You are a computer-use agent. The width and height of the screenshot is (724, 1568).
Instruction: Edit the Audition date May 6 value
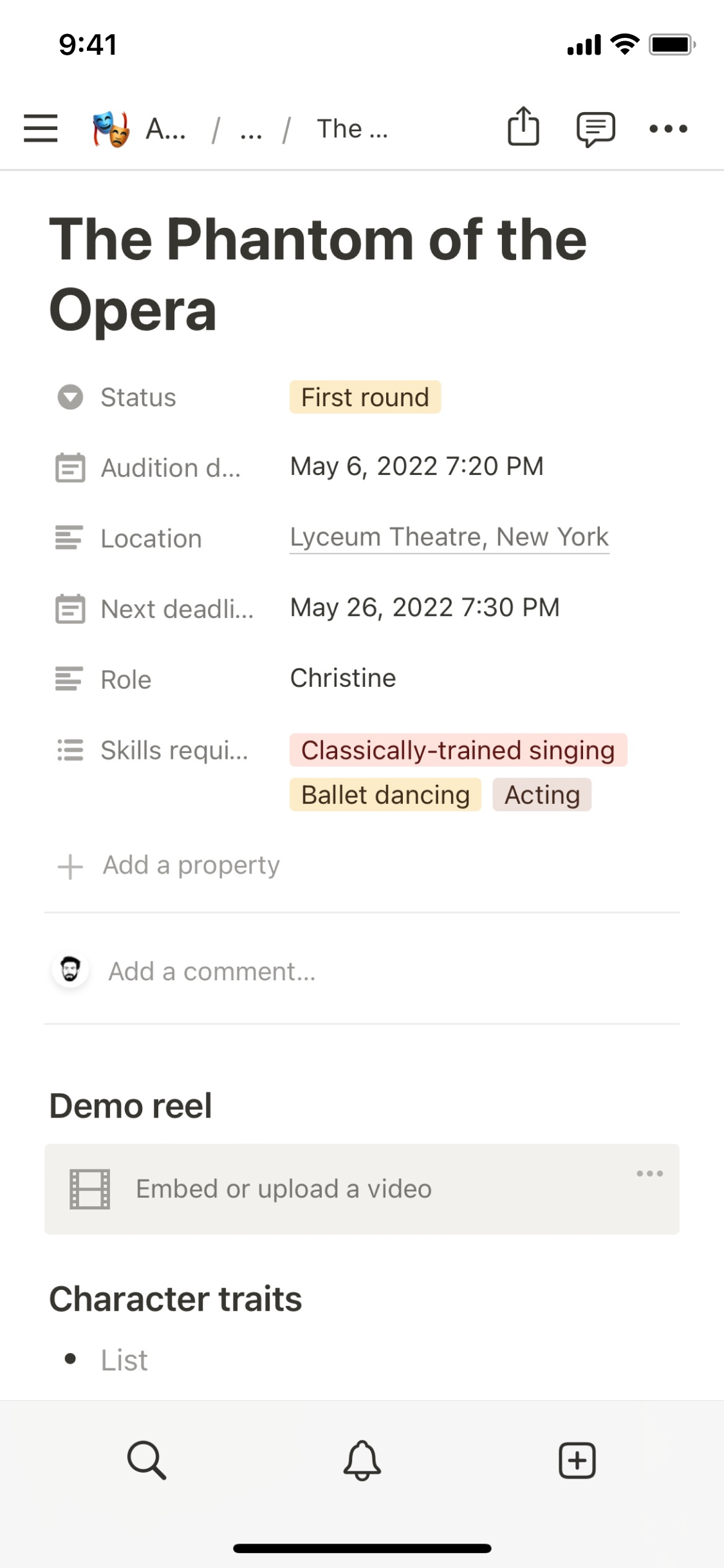(x=416, y=466)
